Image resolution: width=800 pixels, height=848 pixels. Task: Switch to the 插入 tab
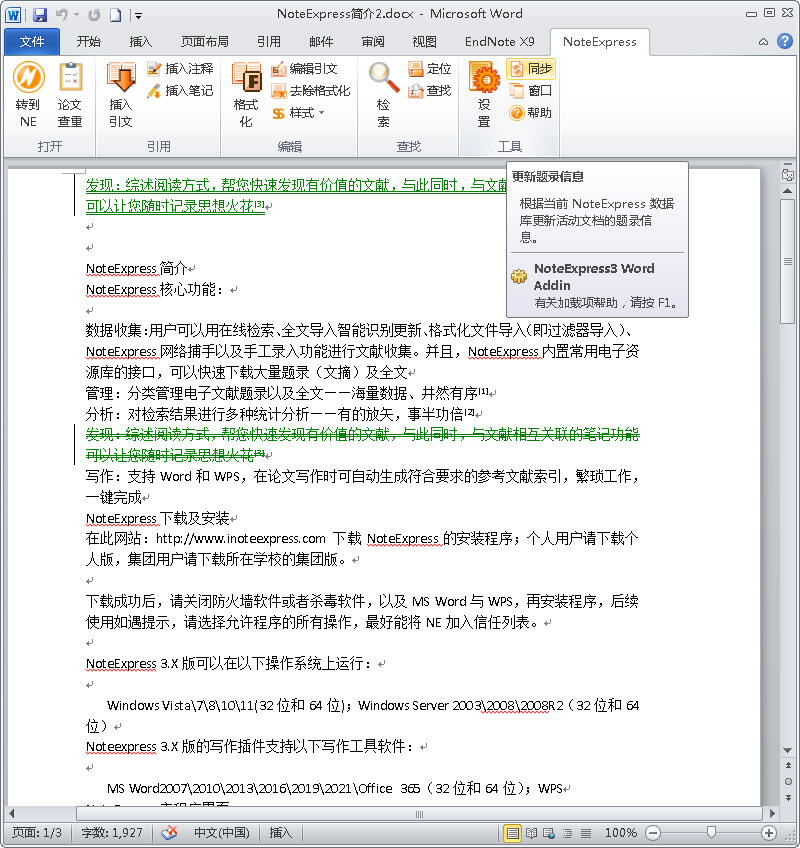click(141, 42)
